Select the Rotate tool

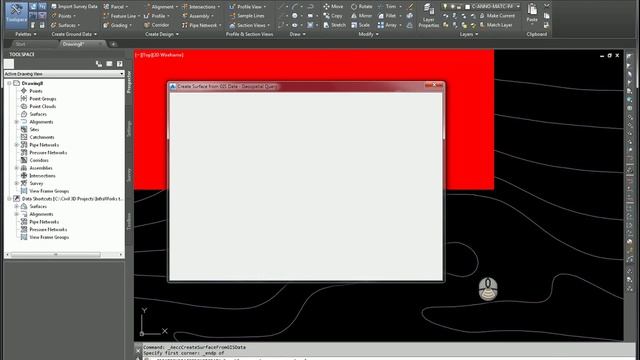pyautogui.click(x=362, y=7)
